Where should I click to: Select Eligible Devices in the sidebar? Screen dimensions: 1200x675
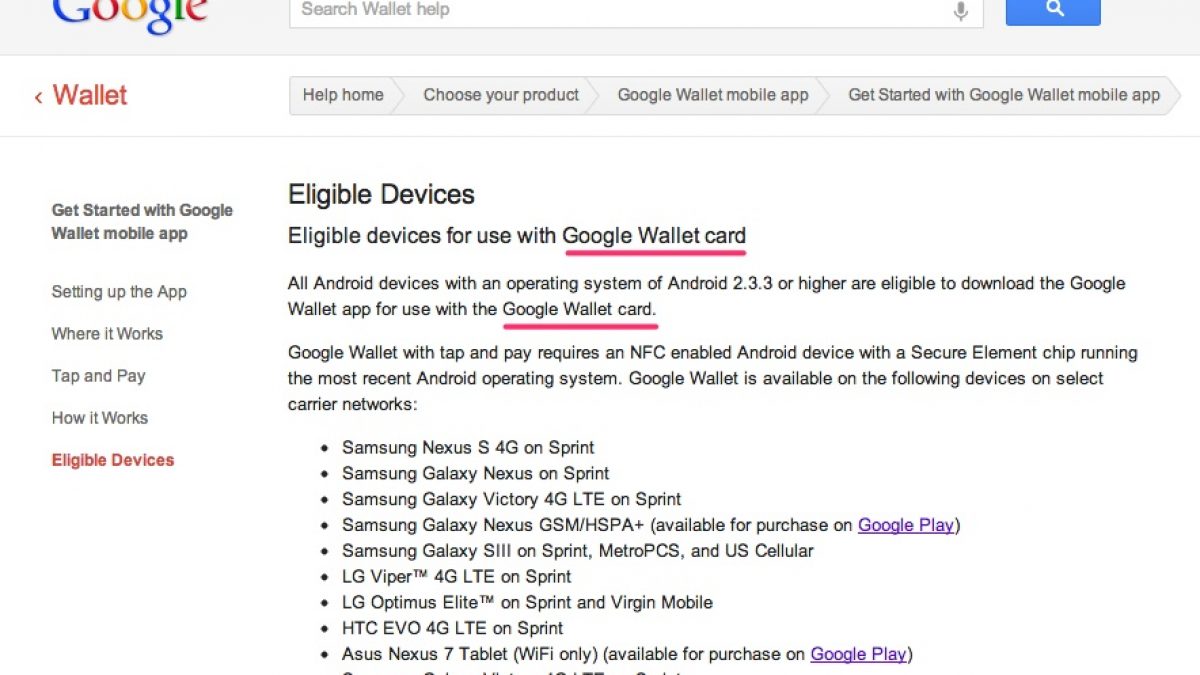click(113, 460)
